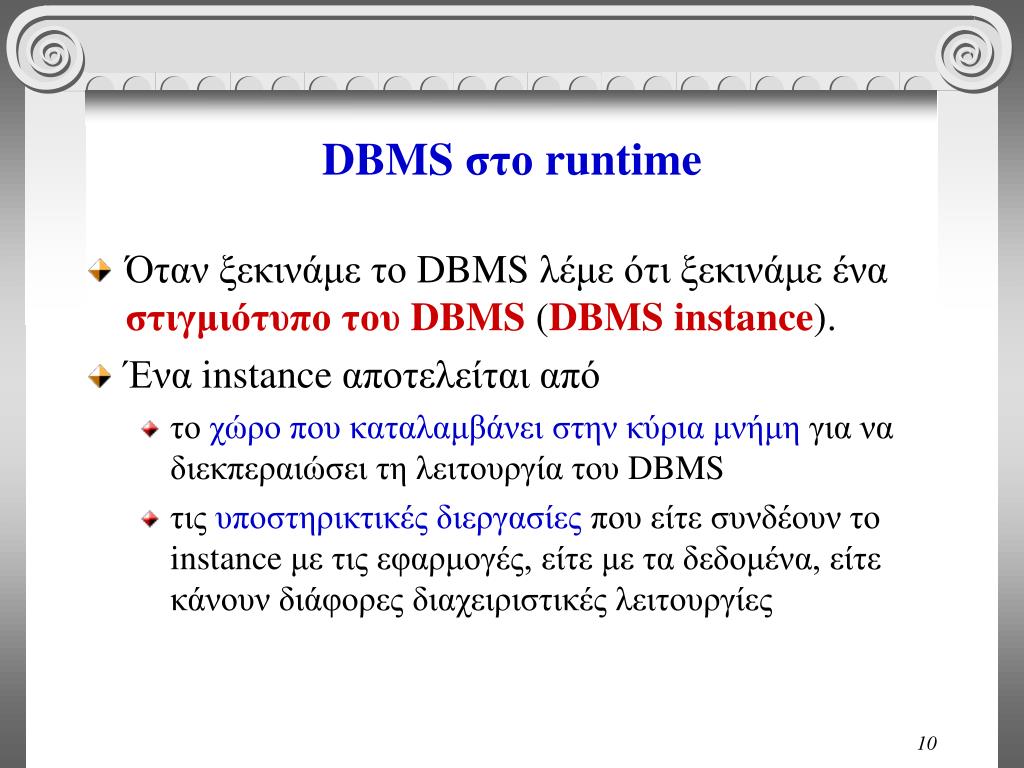The width and height of the screenshot is (1024, 768).
Task: Click blue text "χώρο που καταλαμβάνει στην κύρια μνήμη"
Action: click(504, 430)
